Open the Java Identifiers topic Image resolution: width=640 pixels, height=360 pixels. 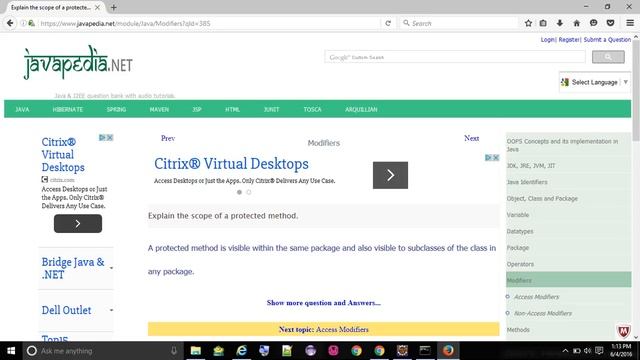pyautogui.click(x=527, y=182)
